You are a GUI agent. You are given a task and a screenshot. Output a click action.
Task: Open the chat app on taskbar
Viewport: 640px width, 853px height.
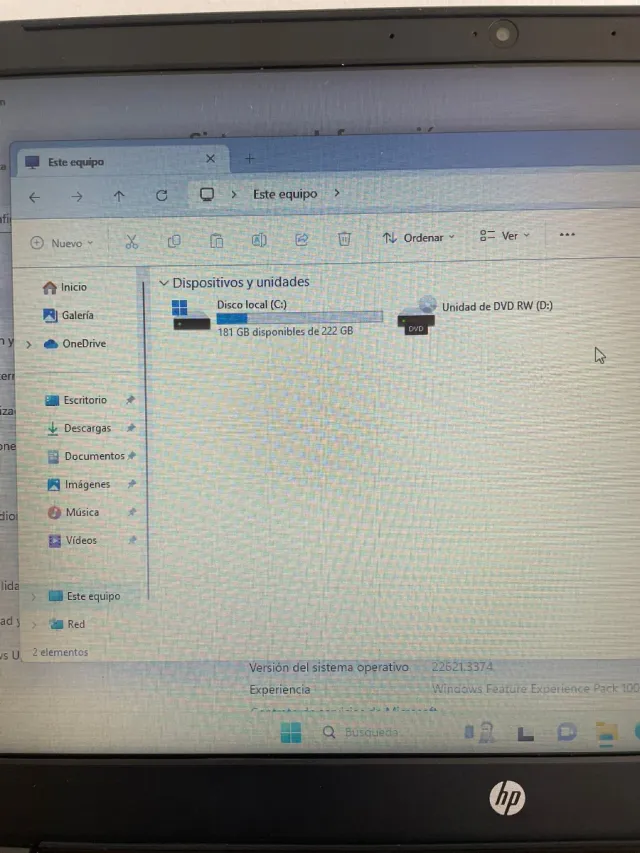coord(567,733)
